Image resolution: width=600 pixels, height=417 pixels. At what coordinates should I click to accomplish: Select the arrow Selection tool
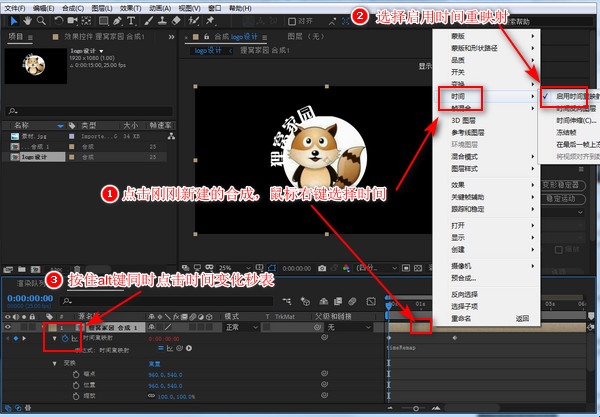(x=14, y=21)
